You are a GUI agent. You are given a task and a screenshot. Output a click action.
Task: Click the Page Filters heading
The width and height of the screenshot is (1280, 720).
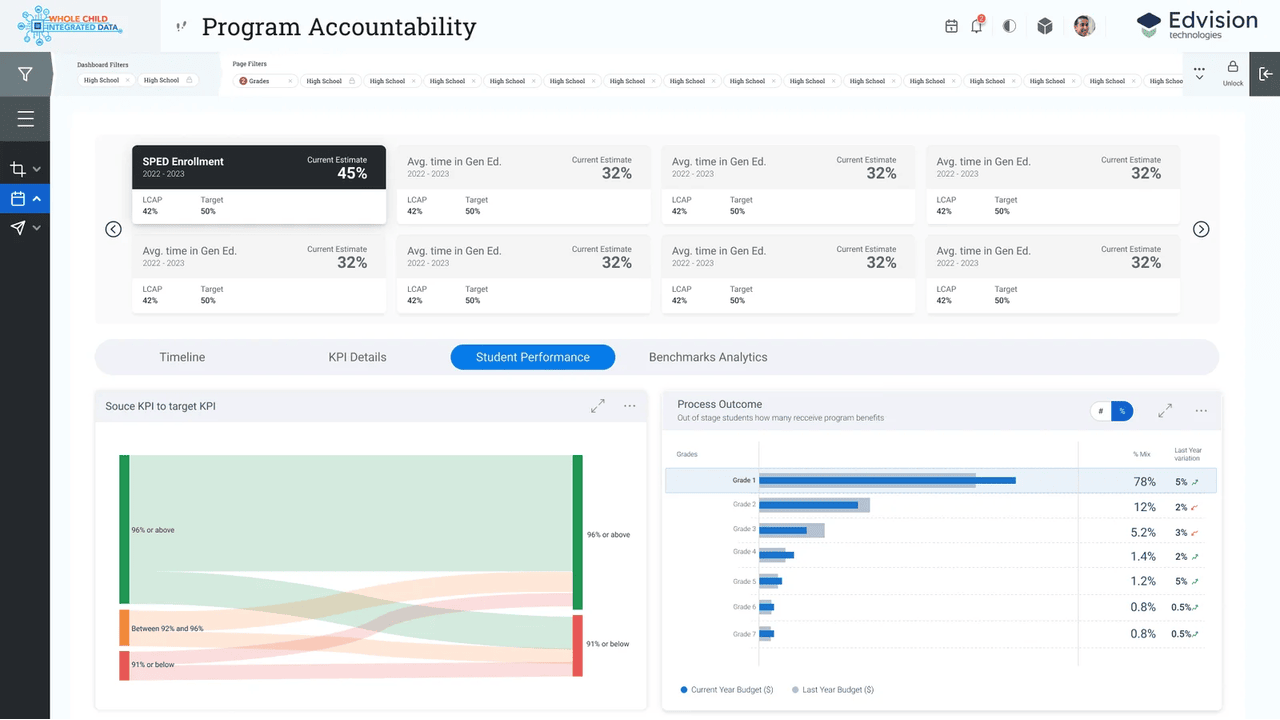click(250, 64)
